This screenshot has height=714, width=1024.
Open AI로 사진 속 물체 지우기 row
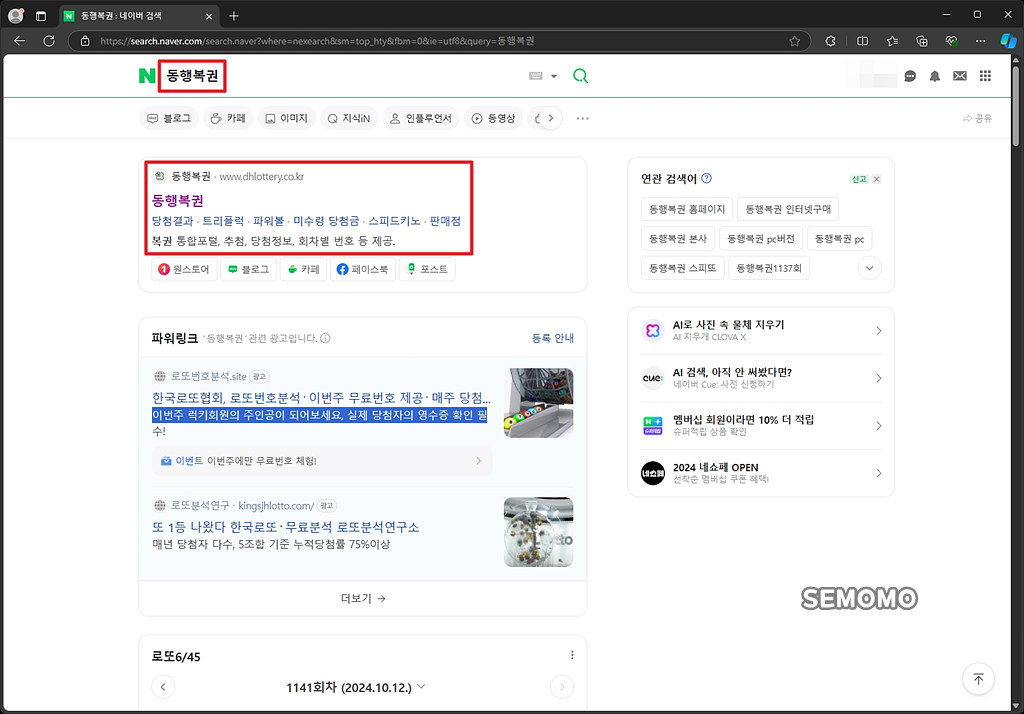(x=761, y=331)
